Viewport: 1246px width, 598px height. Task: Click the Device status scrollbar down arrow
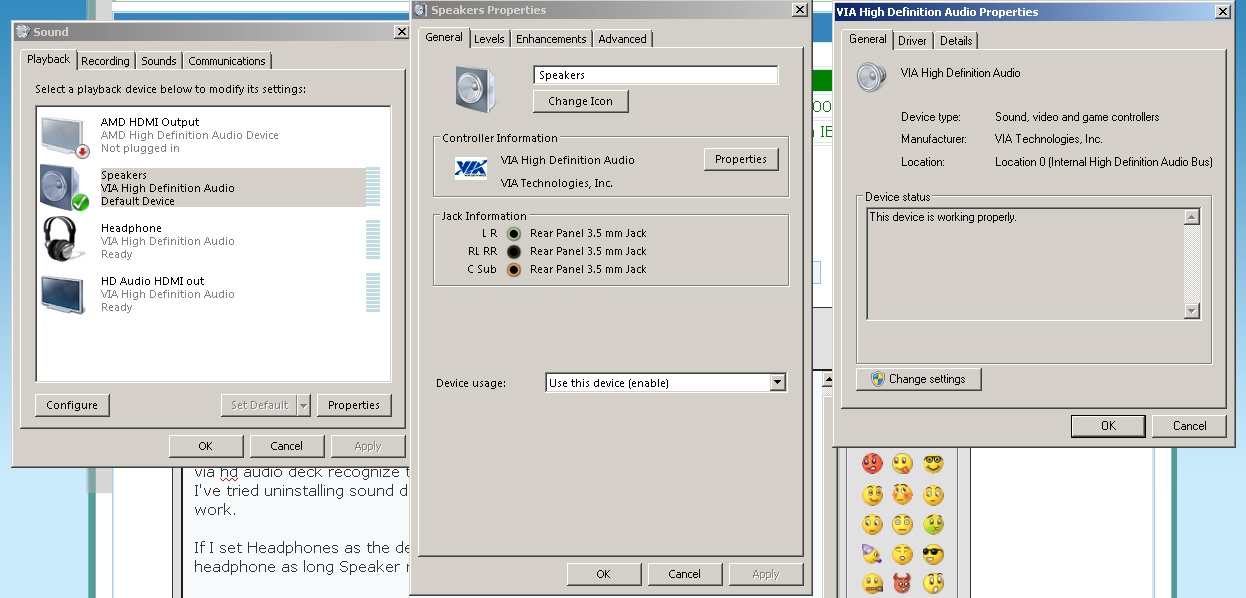[1191, 311]
